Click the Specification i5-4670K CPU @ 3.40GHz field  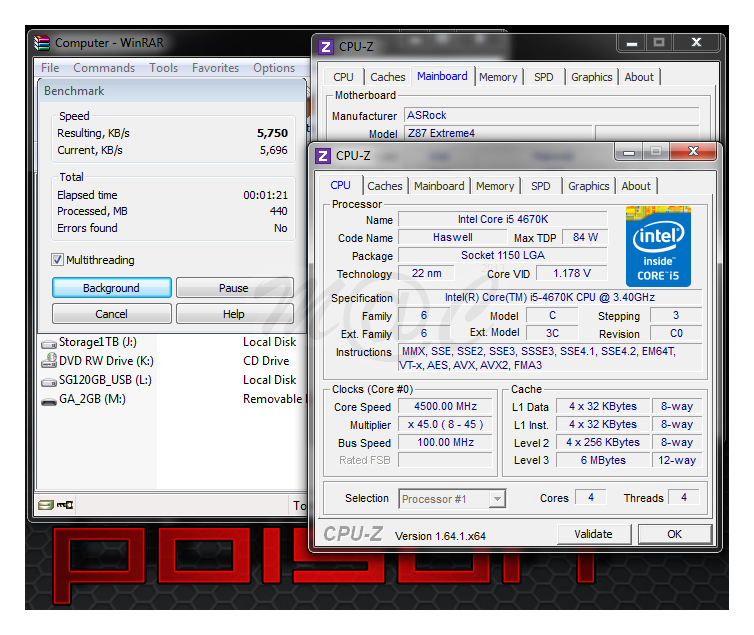[550, 297]
